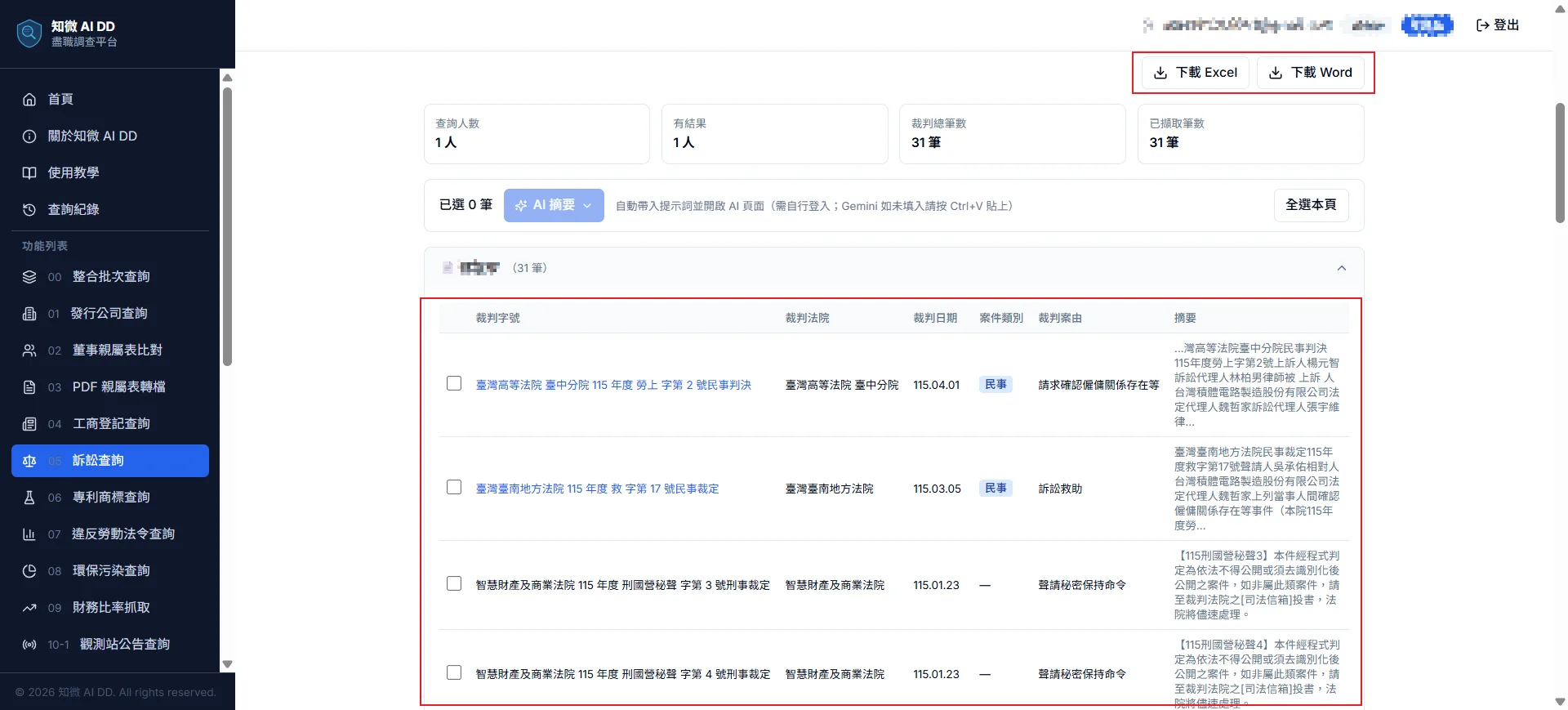Click the home icon beside 首頁

29,100
